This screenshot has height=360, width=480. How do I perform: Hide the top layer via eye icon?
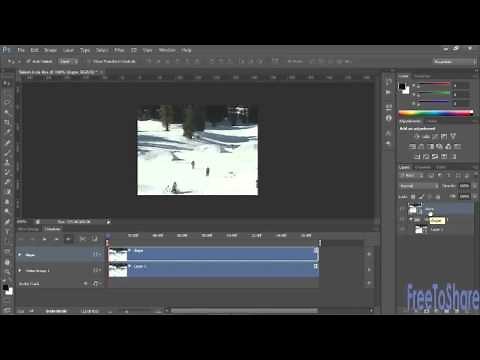(402, 210)
